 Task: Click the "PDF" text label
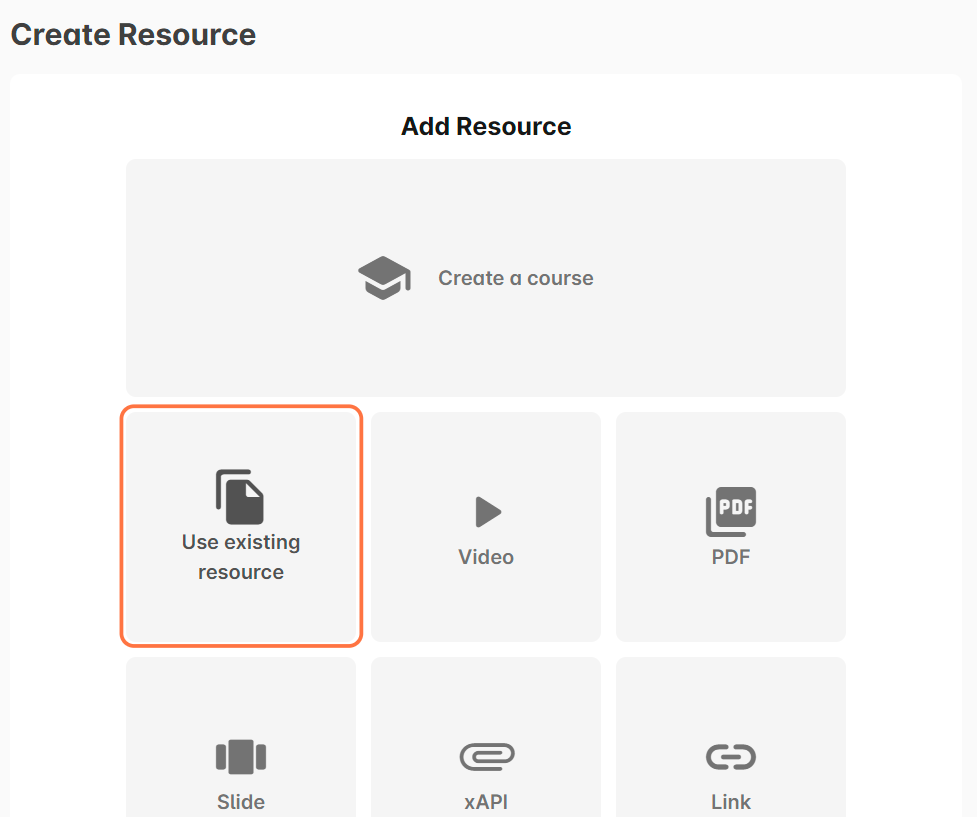coord(731,557)
